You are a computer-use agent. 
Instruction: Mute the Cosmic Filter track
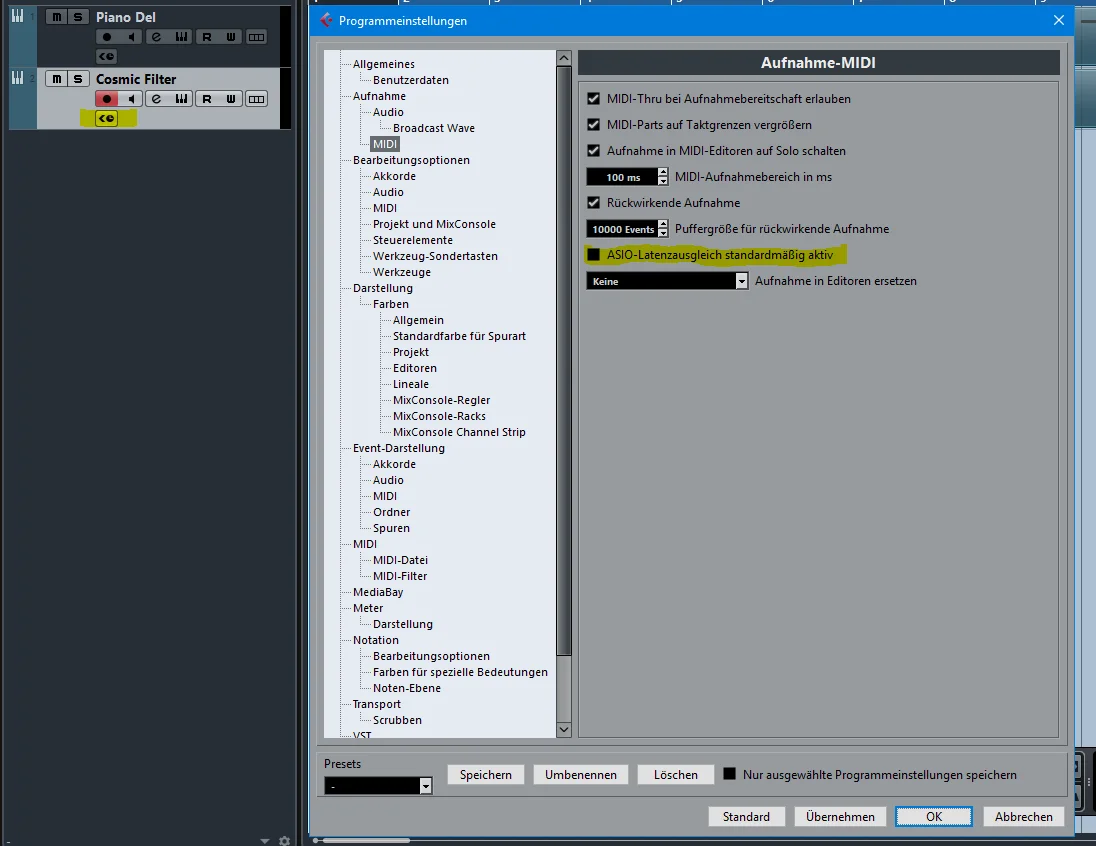[57, 79]
